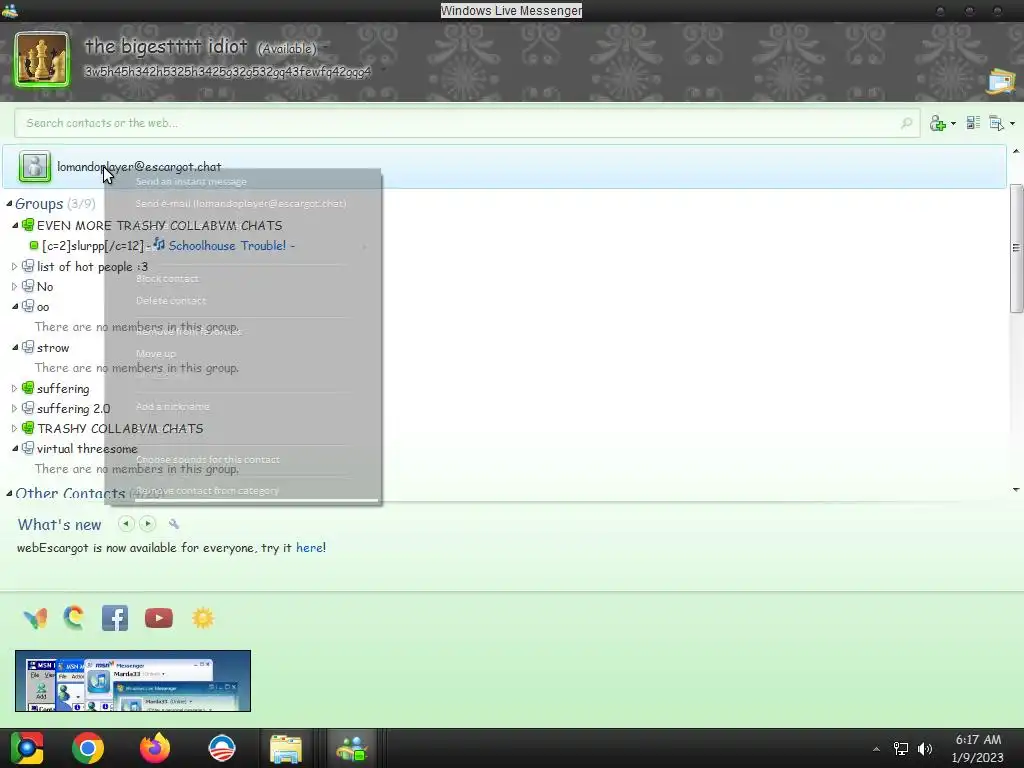
Task: Click the lomandoplayer contact avatar
Action: pos(35,167)
